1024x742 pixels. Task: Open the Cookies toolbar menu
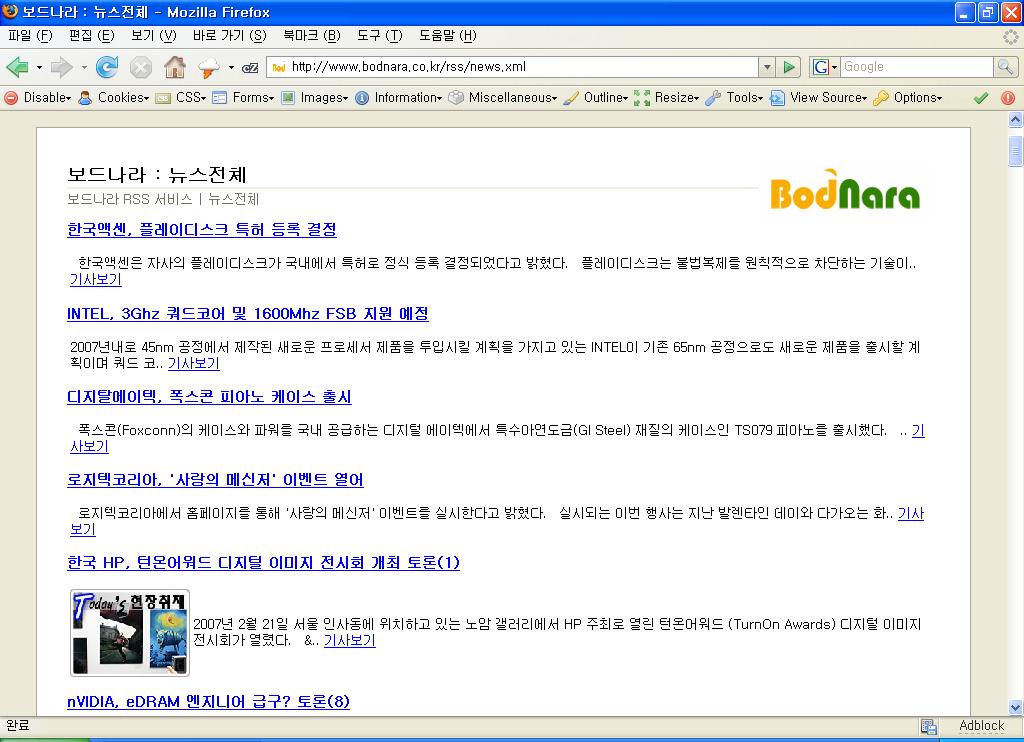point(114,98)
